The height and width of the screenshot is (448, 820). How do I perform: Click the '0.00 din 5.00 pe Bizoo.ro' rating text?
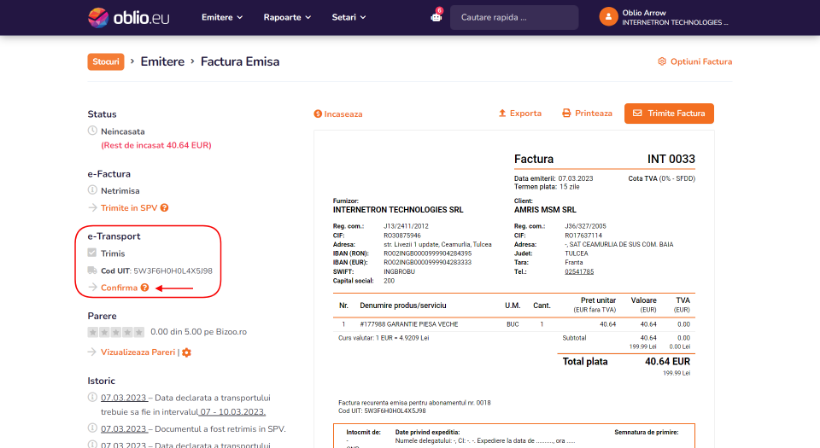[198, 331]
